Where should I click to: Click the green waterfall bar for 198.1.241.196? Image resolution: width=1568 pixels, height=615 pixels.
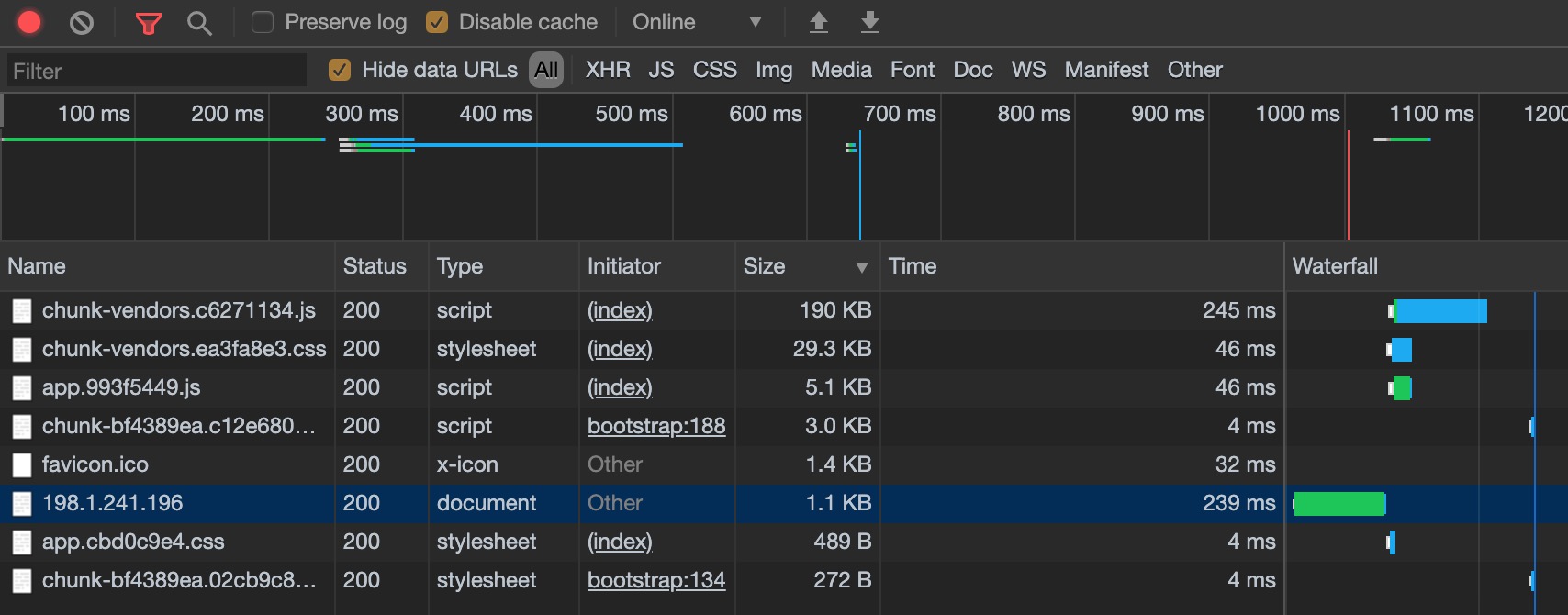pos(1339,504)
